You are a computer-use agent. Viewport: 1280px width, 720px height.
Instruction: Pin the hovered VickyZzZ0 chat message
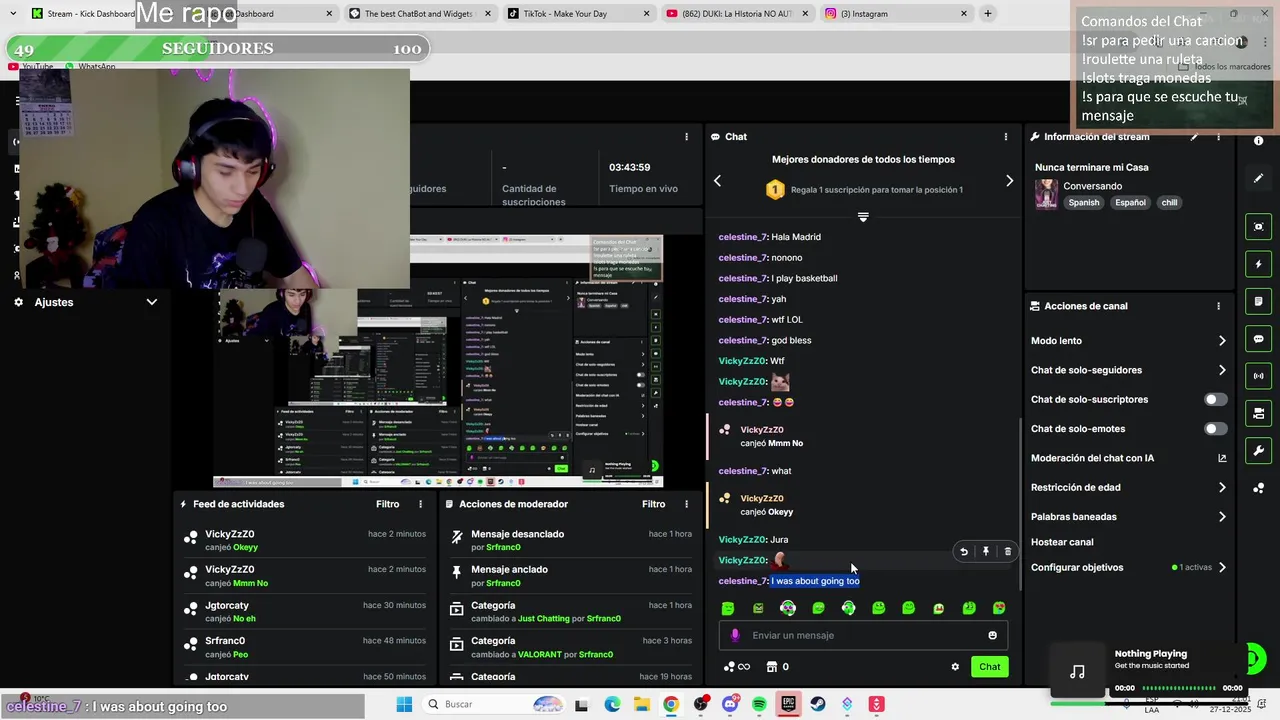[x=986, y=551]
